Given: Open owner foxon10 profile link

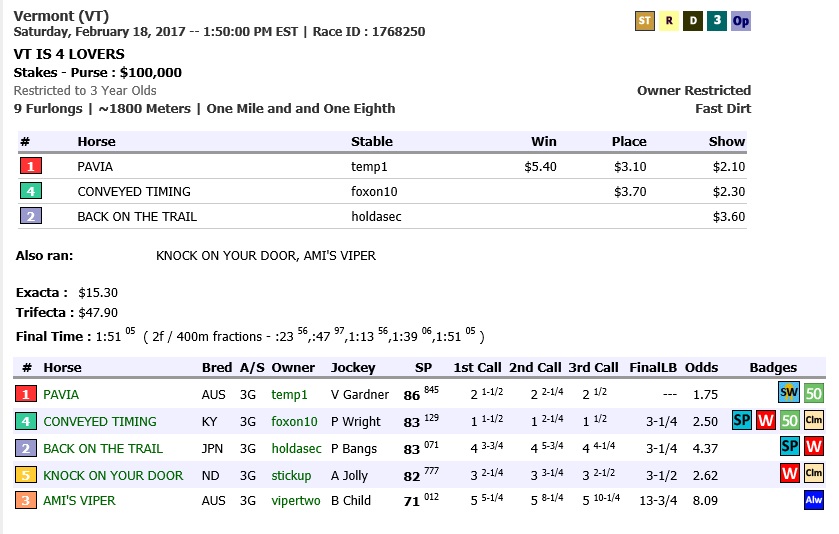Looking at the screenshot, I should (294, 422).
